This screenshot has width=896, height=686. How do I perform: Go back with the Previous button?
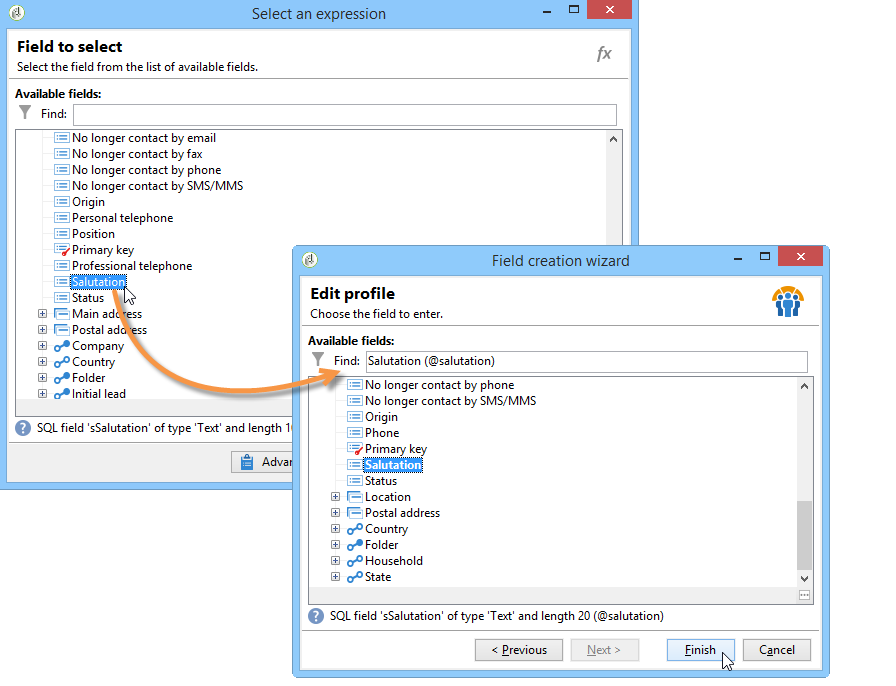[519, 650]
